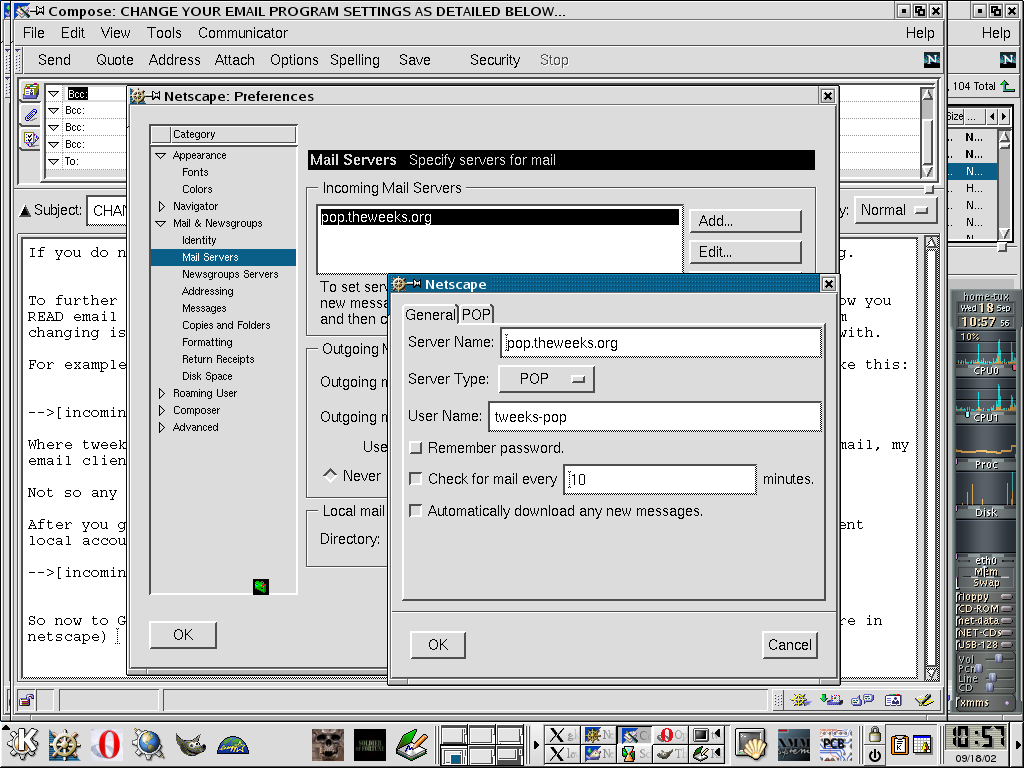Launch Netscape from the ship wheel panel icon
Screen dimensions: 1024x768
65,744
